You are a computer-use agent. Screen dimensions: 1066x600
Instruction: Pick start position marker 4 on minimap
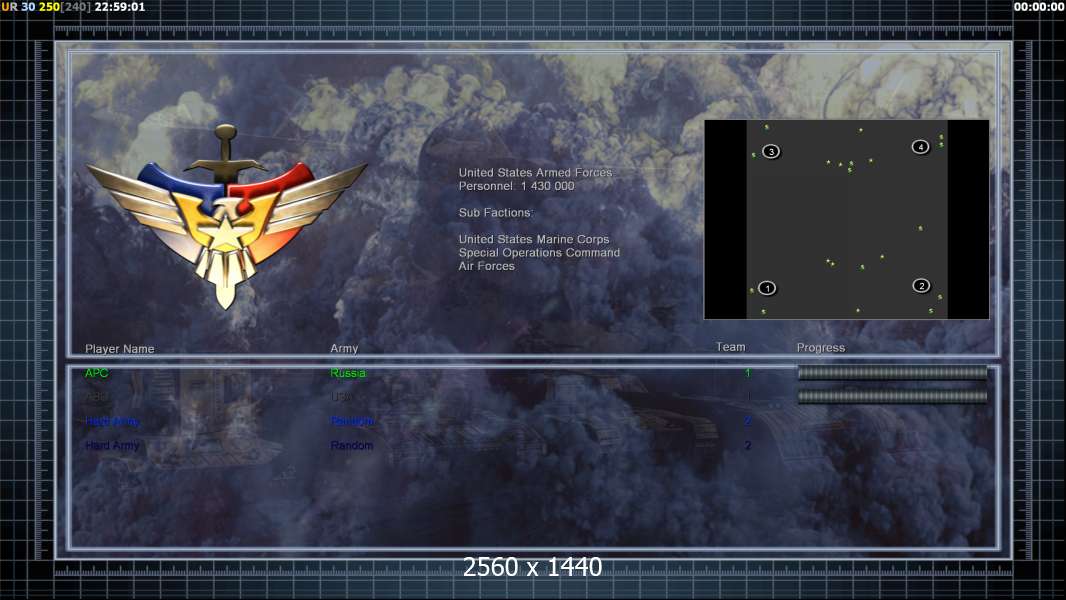(x=921, y=147)
